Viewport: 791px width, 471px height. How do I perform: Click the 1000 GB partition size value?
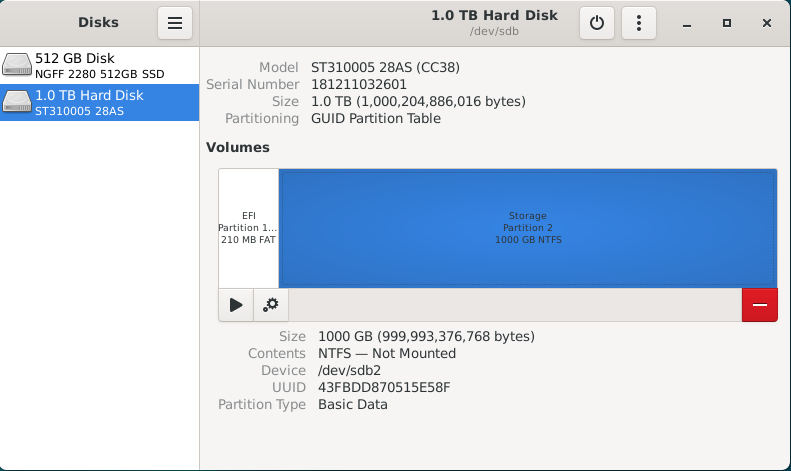(426, 336)
